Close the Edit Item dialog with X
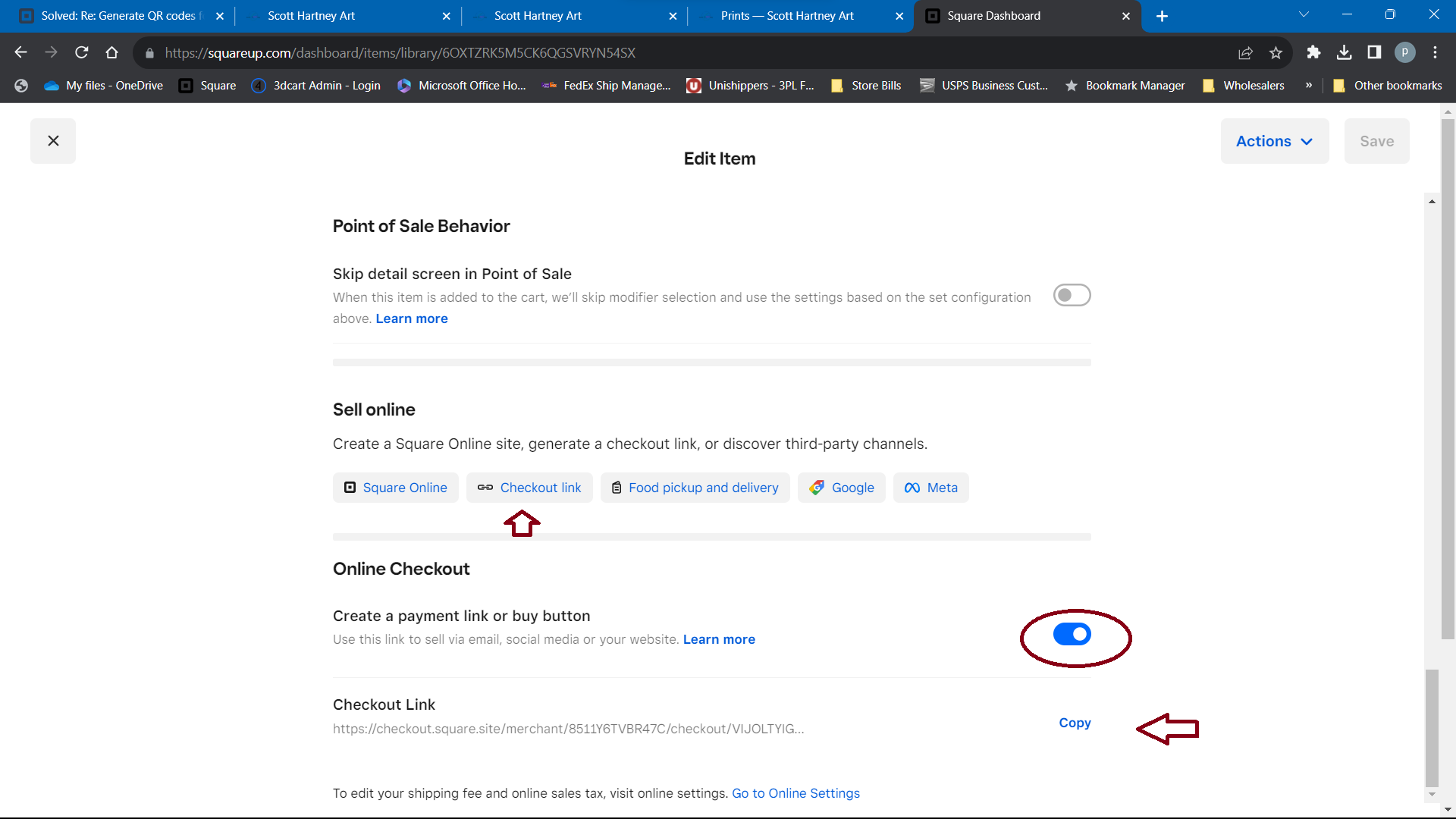This screenshot has height=819, width=1456. [53, 141]
